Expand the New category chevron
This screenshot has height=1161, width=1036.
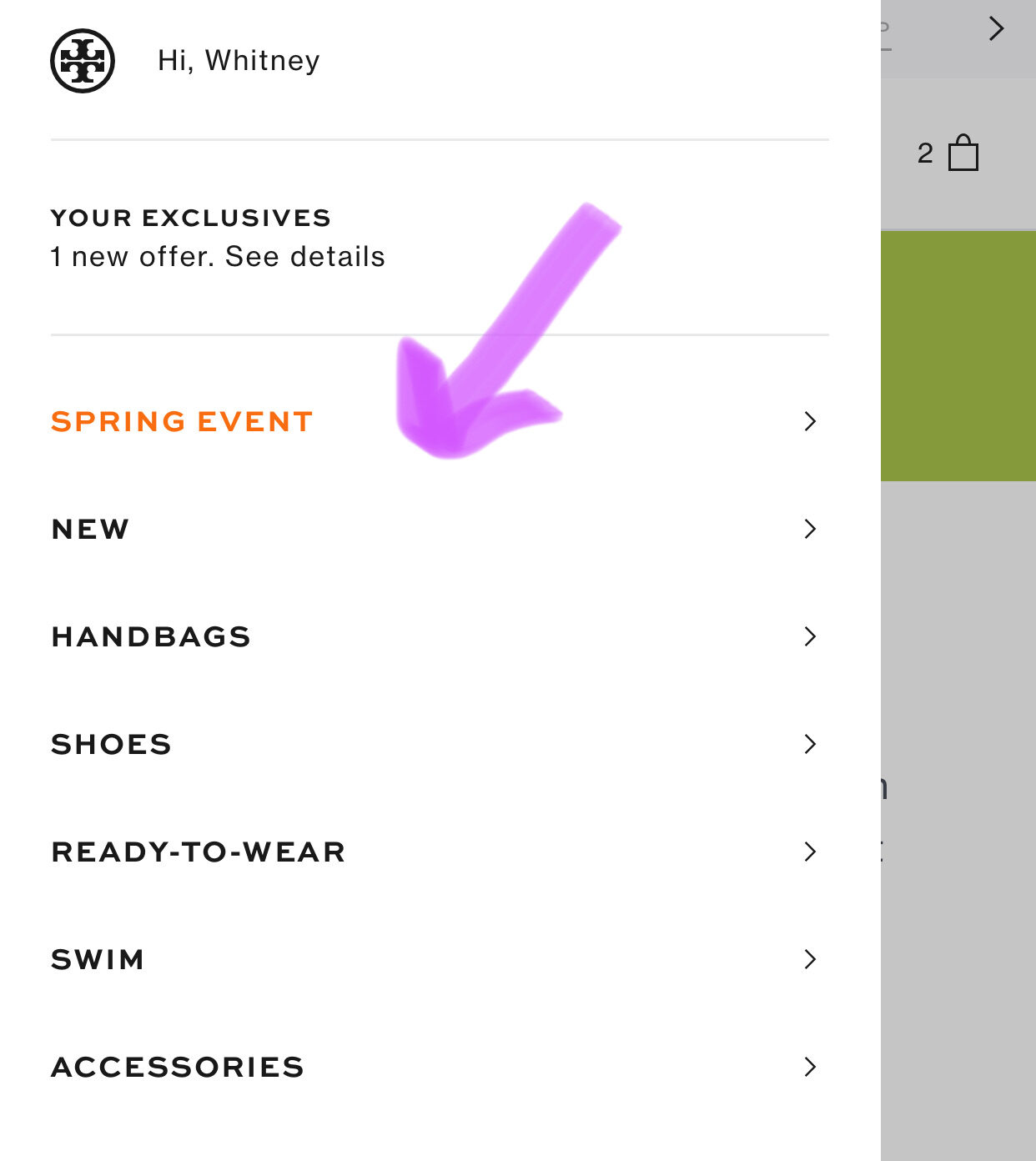pyautogui.click(x=810, y=529)
